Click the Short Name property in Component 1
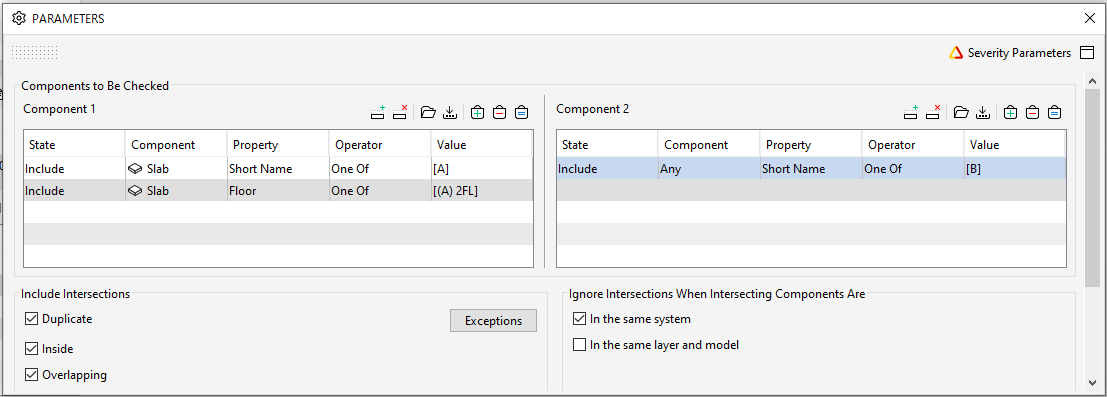This screenshot has width=1107, height=397. (x=278, y=169)
